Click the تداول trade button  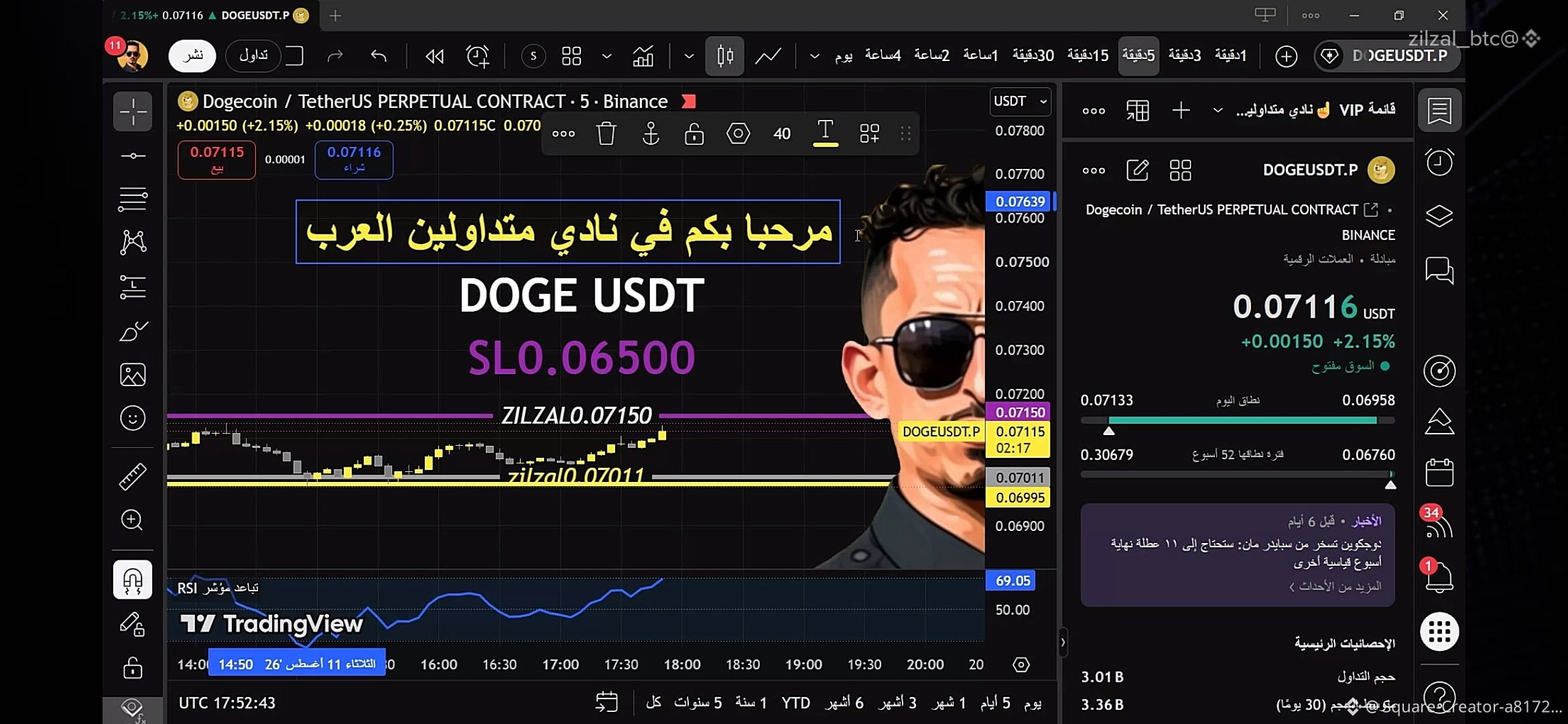click(253, 56)
